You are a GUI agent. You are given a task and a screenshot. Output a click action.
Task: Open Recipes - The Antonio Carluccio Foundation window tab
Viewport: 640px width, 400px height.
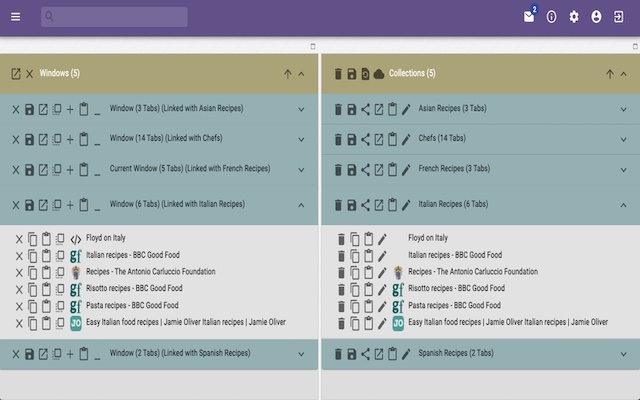click(x=151, y=271)
